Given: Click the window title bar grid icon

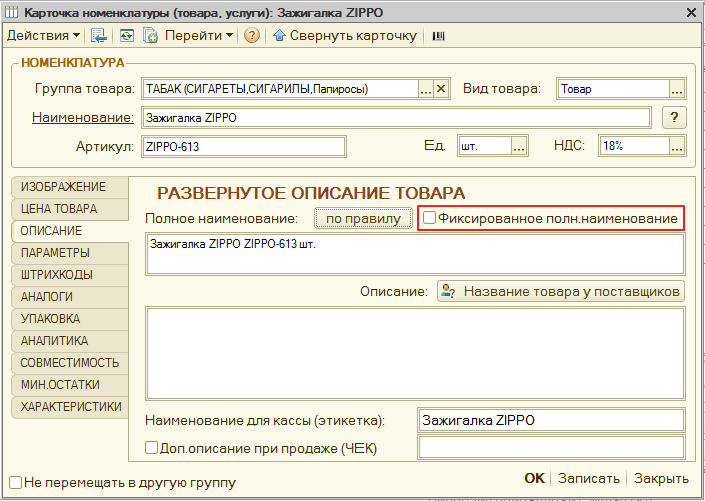Looking at the screenshot, I should click(12, 13).
